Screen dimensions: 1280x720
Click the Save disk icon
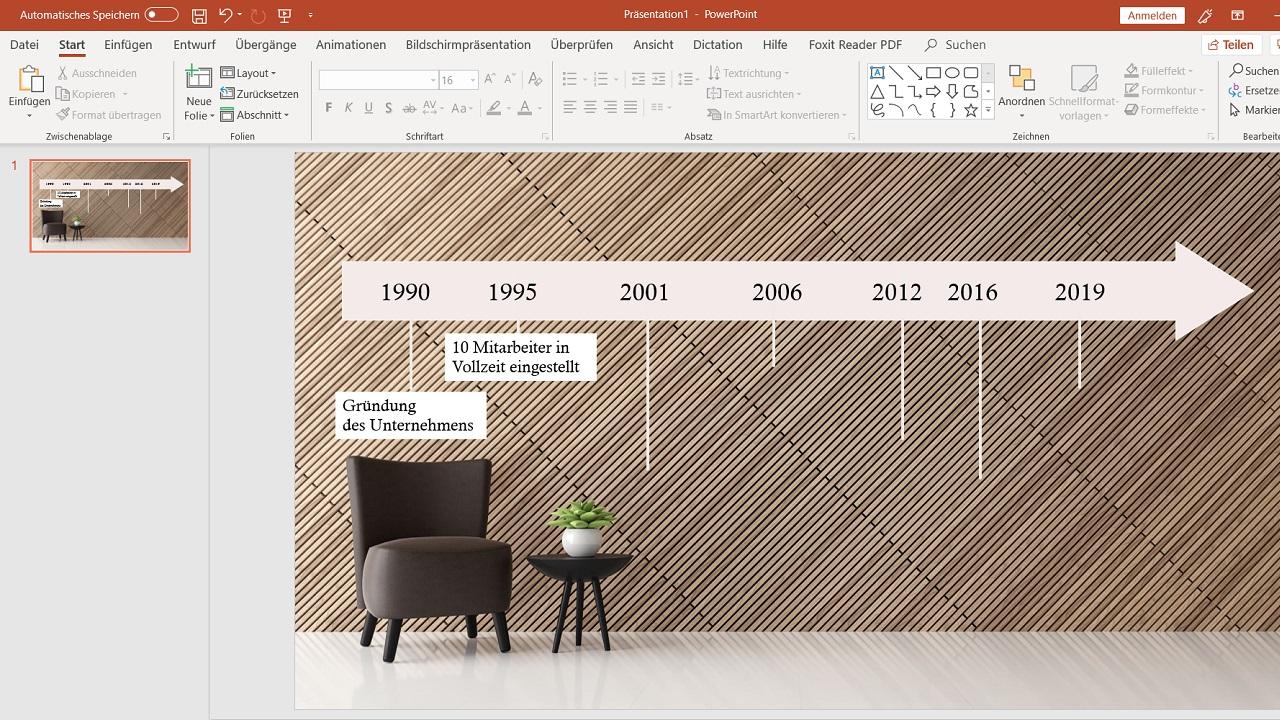(x=199, y=15)
